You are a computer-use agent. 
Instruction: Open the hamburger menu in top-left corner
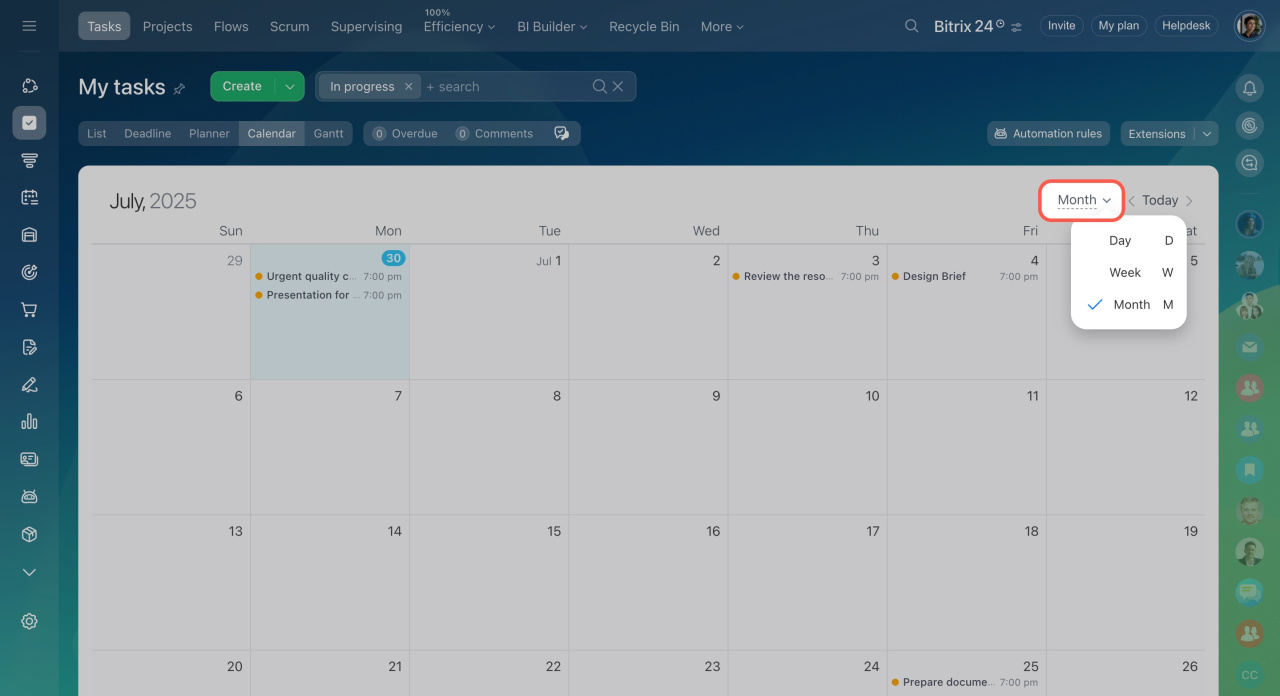29,26
